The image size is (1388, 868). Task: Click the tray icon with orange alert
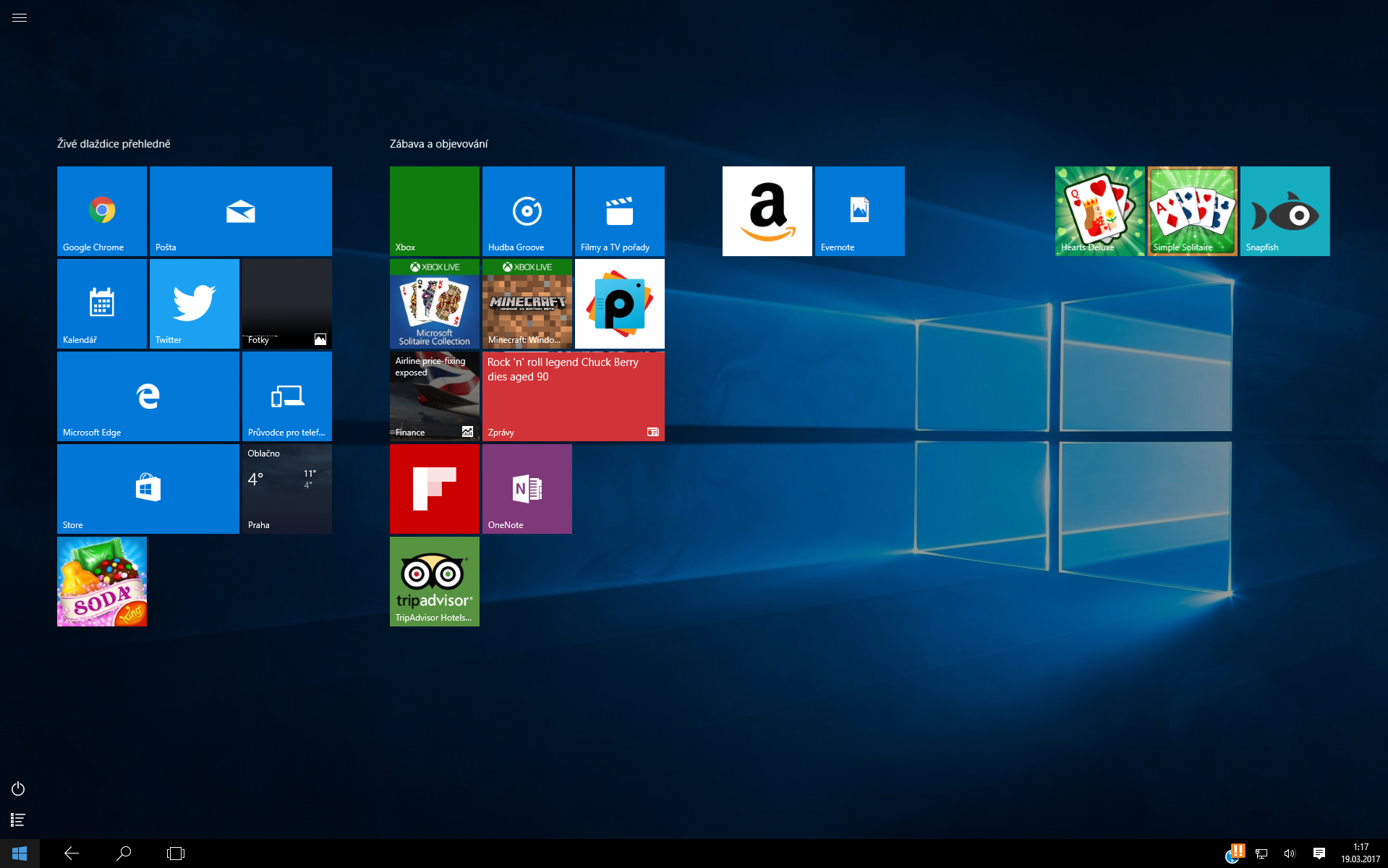point(1235,854)
